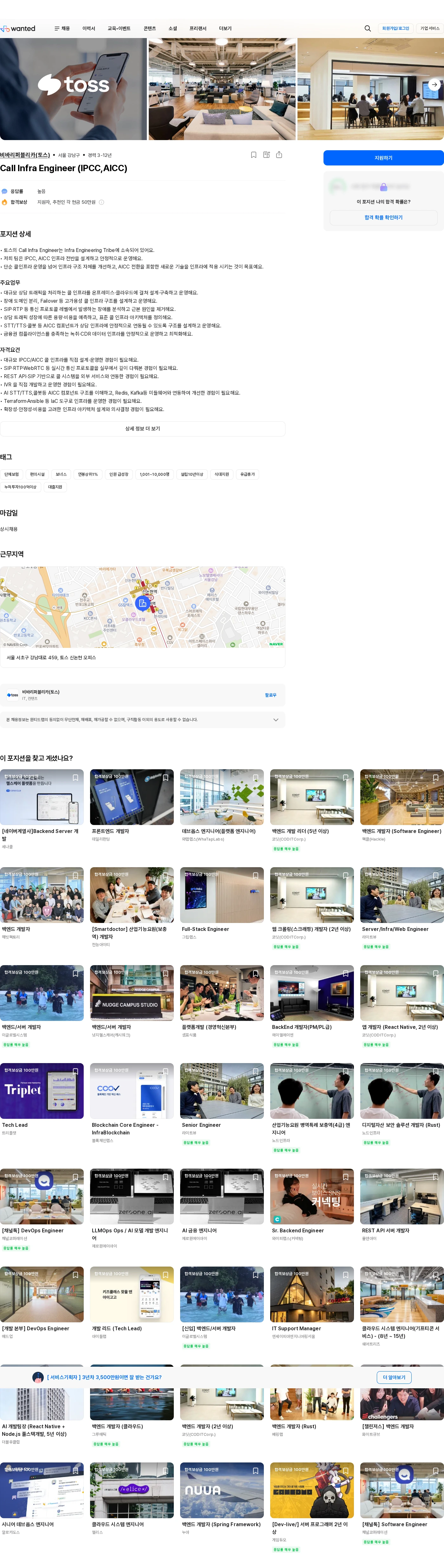Screen dimensions: 444x1568
Task: Select the 편의시설 tag
Action: (x=37, y=474)
